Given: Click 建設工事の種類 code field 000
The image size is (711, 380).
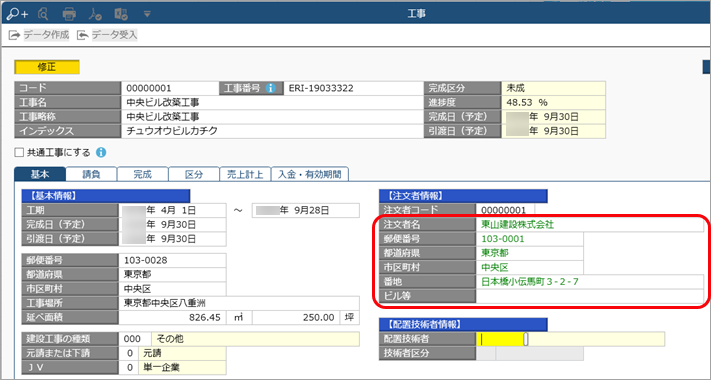Looking at the screenshot, I should (x=135, y=339).
